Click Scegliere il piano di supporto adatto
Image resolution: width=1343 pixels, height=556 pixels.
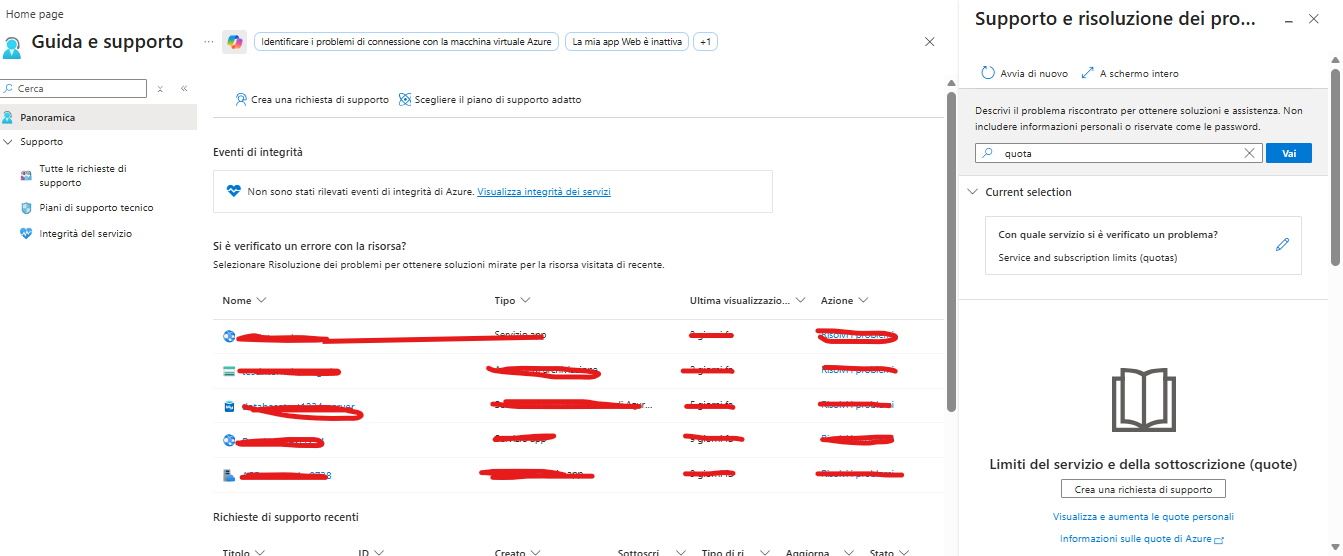pyautogui.click(x=489, y=100)
